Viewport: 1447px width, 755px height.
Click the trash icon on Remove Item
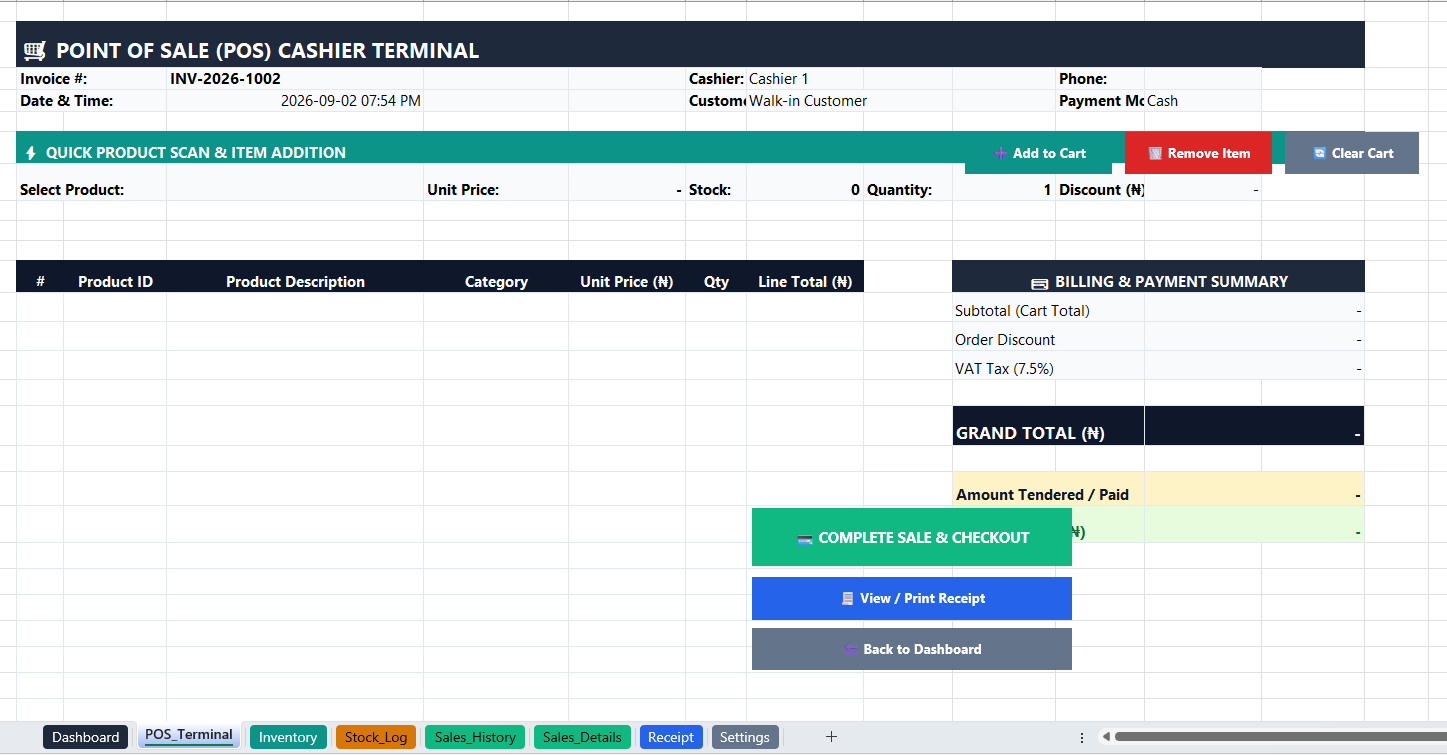click(x=1155, y=153)
